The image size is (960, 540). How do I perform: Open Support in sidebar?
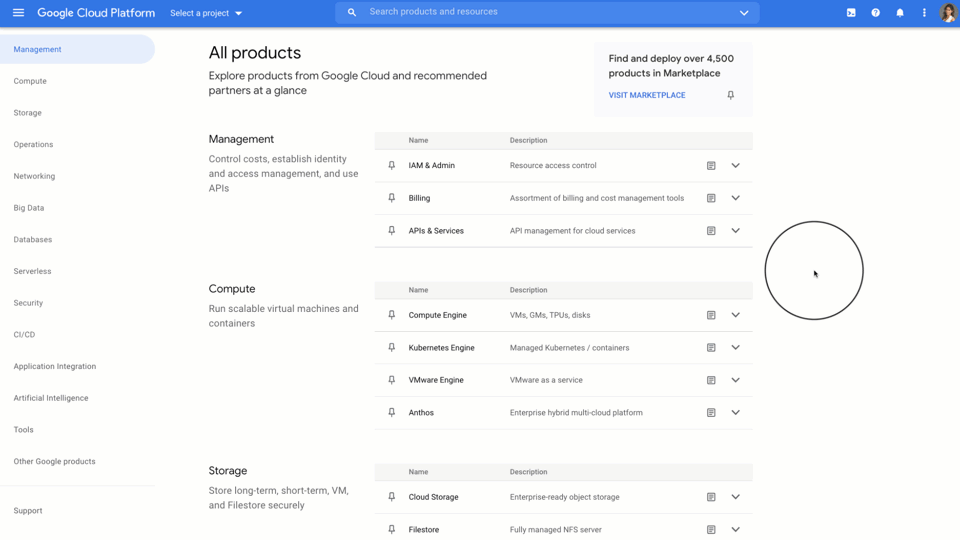pyautogui.click(x=28, y=511)
